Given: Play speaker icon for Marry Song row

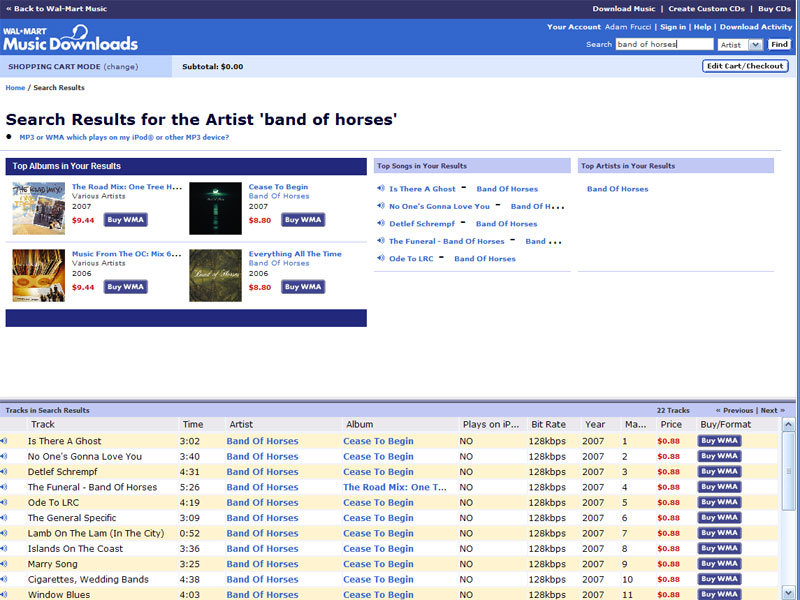Looking at the screenshot, I should pos(4,564).
